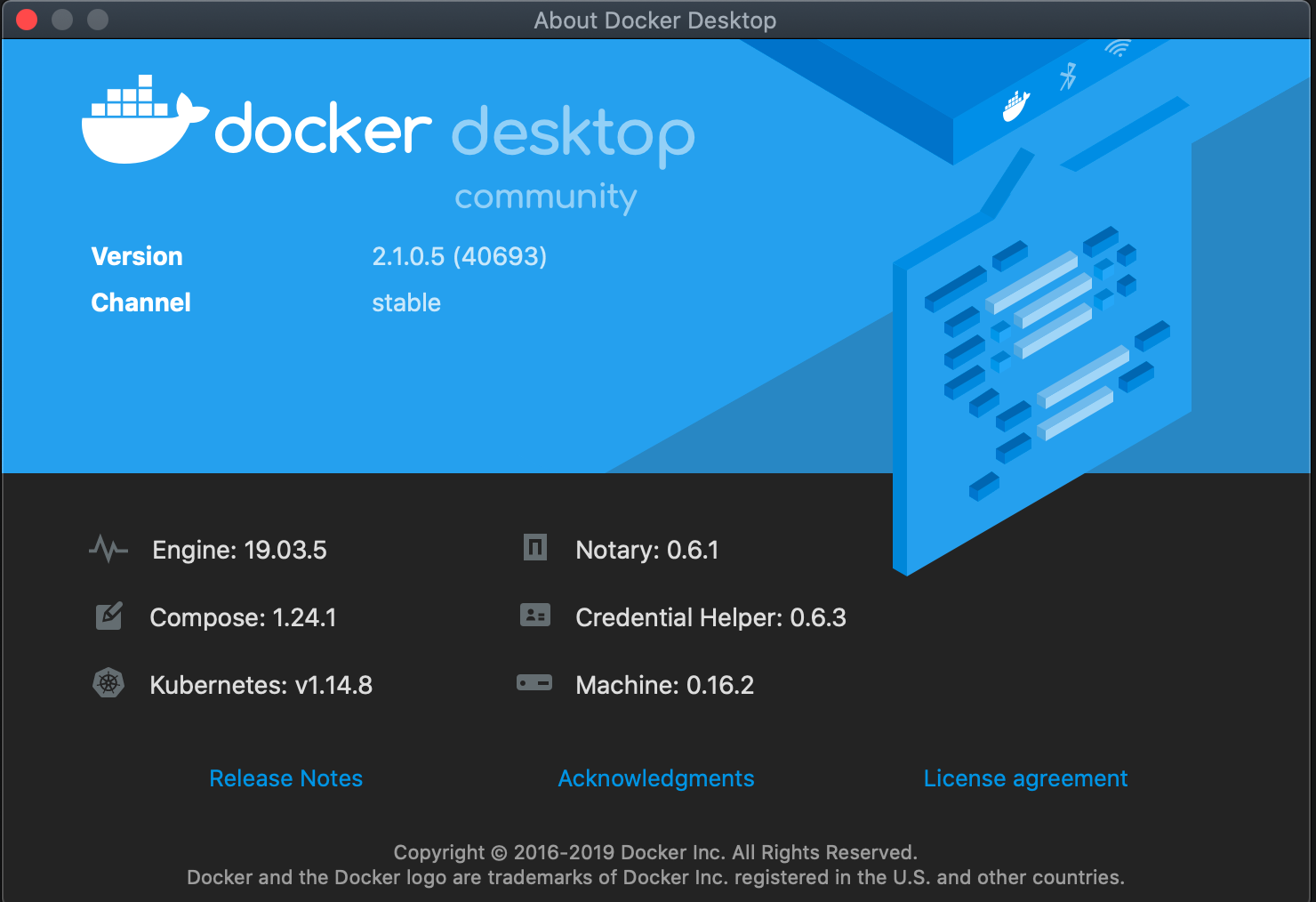Click the blue circuit board illustration
Image resolution: width=1316 pixels, height=902 pixels.
click(1040, 356)
